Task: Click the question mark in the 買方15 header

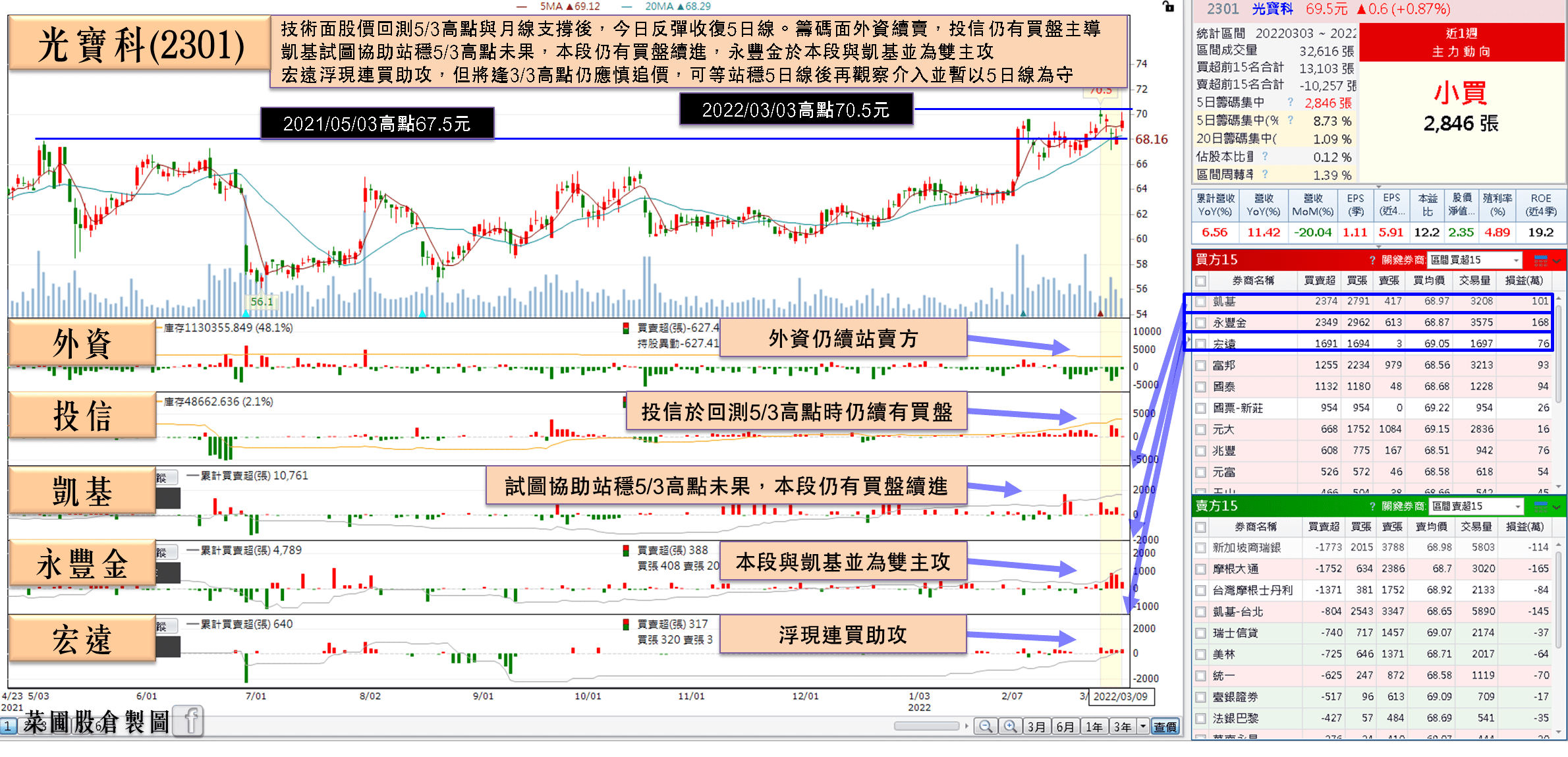Action: [1372, 260]
